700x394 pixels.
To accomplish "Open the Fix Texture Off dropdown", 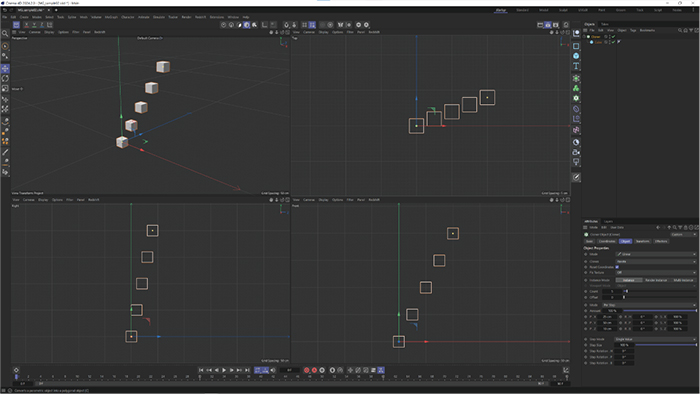I will [656, 272].
